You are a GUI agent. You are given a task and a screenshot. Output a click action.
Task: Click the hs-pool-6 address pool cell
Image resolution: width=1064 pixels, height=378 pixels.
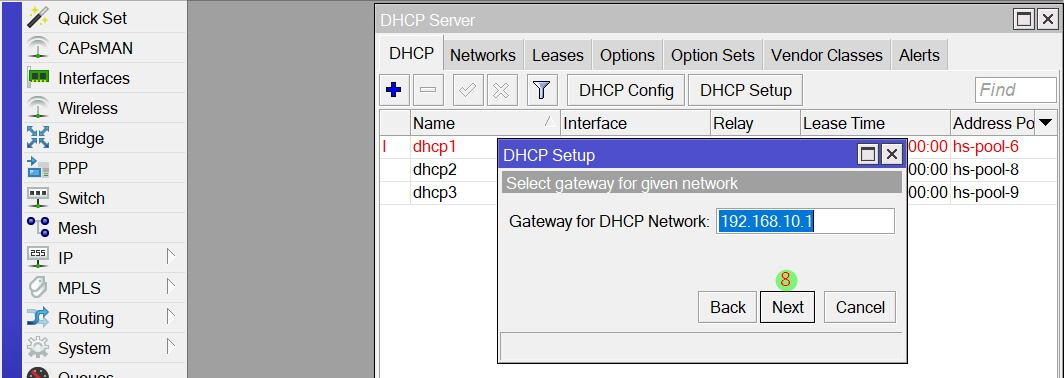tap(985, 146)
